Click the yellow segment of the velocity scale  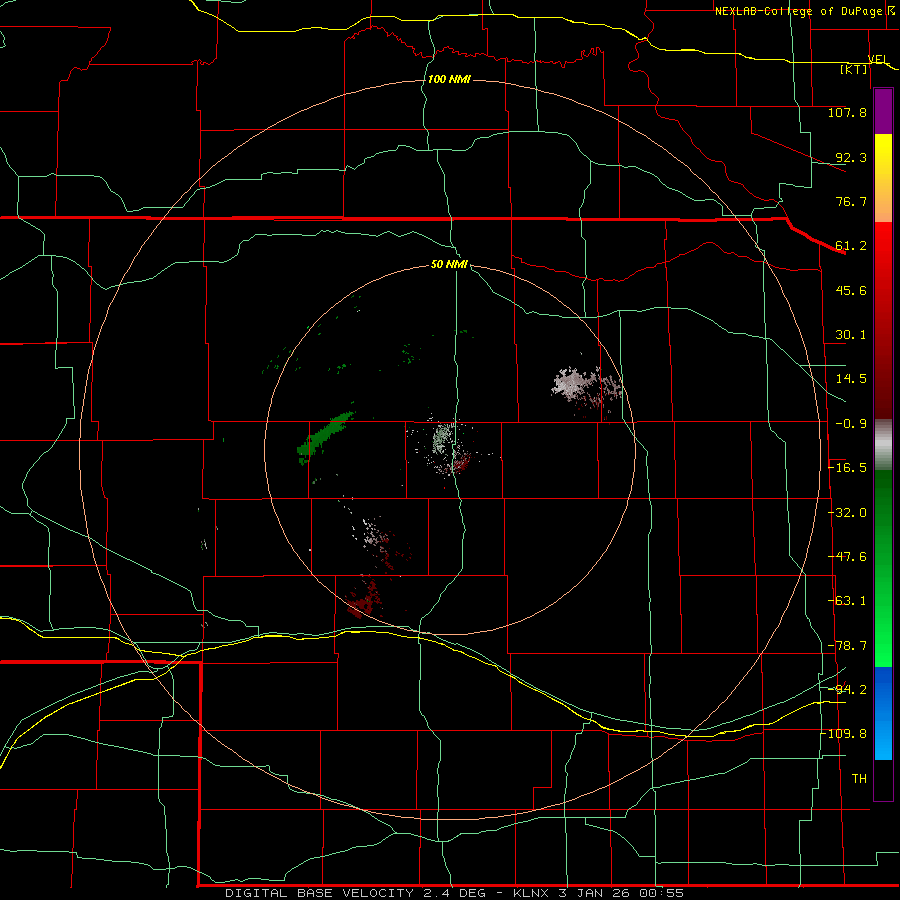pyautogui.click(x=883, y=155)
